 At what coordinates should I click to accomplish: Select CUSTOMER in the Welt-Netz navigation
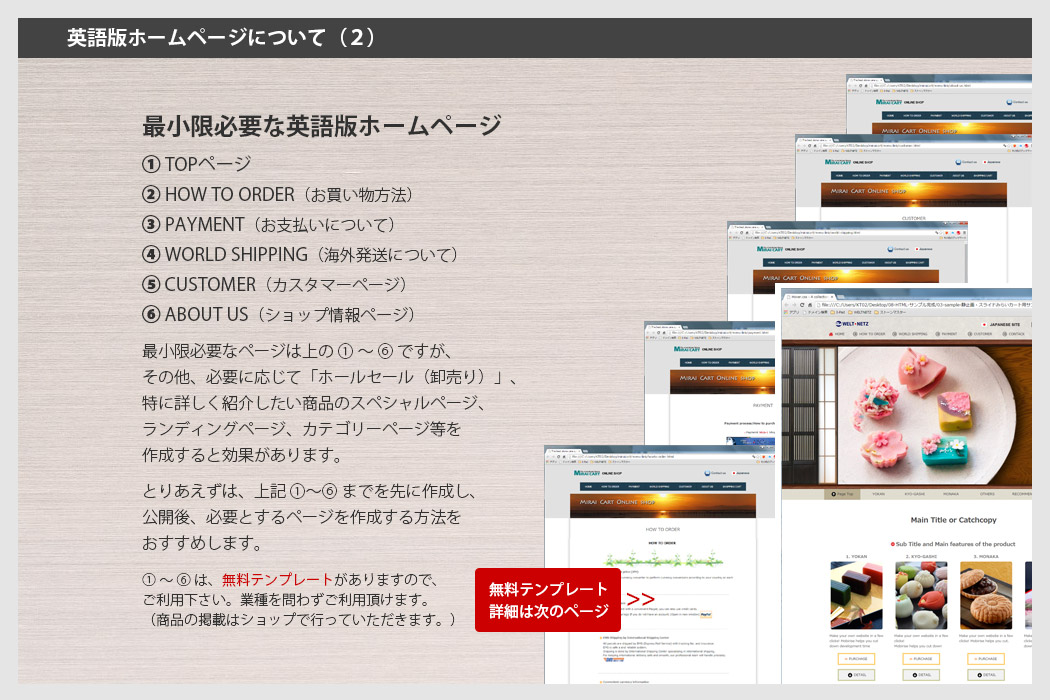point(980,334)
